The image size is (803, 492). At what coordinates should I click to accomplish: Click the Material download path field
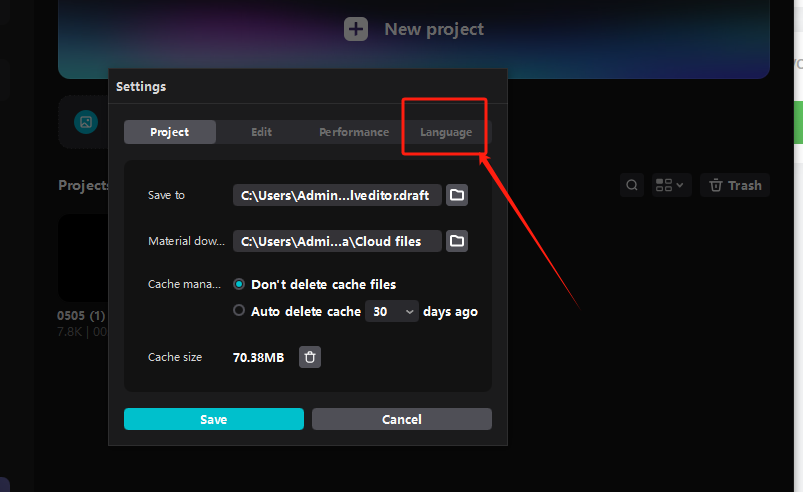click(x=337, y=241)
